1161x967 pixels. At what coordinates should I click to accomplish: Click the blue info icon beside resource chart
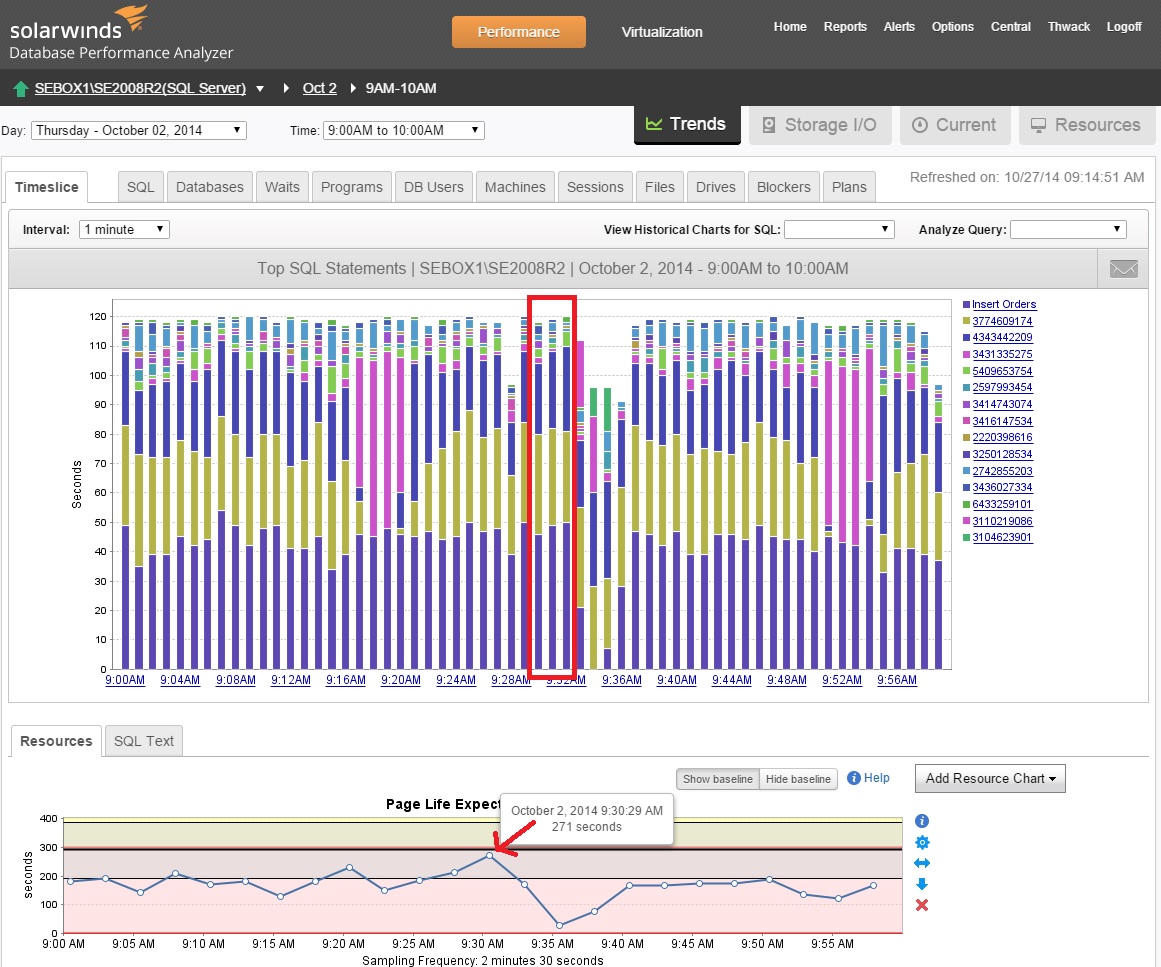click(x=922, y=821)
